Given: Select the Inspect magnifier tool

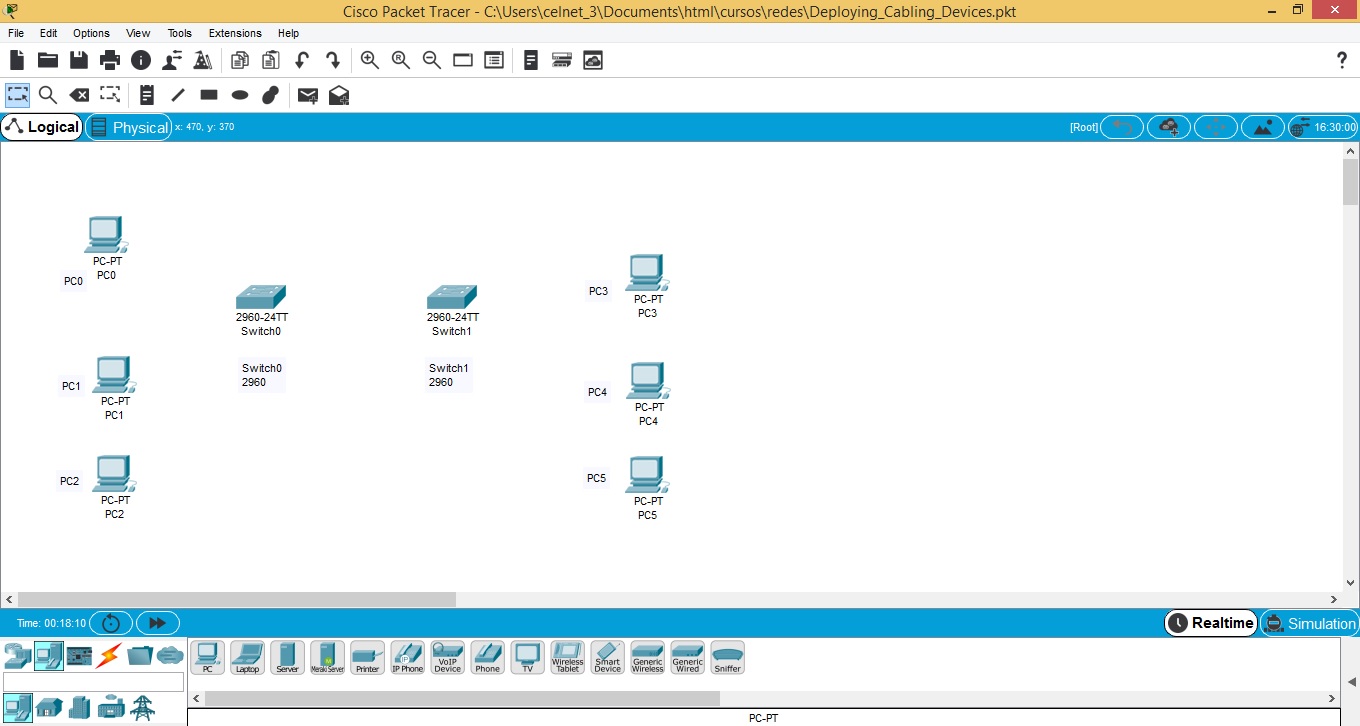Looking at the screenshot, I should coord(47,95).
